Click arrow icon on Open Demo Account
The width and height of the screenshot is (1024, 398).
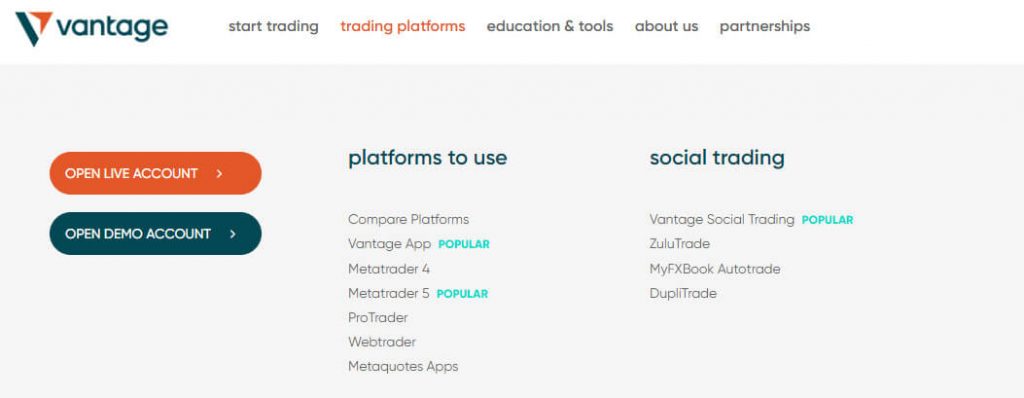[232, 234]
